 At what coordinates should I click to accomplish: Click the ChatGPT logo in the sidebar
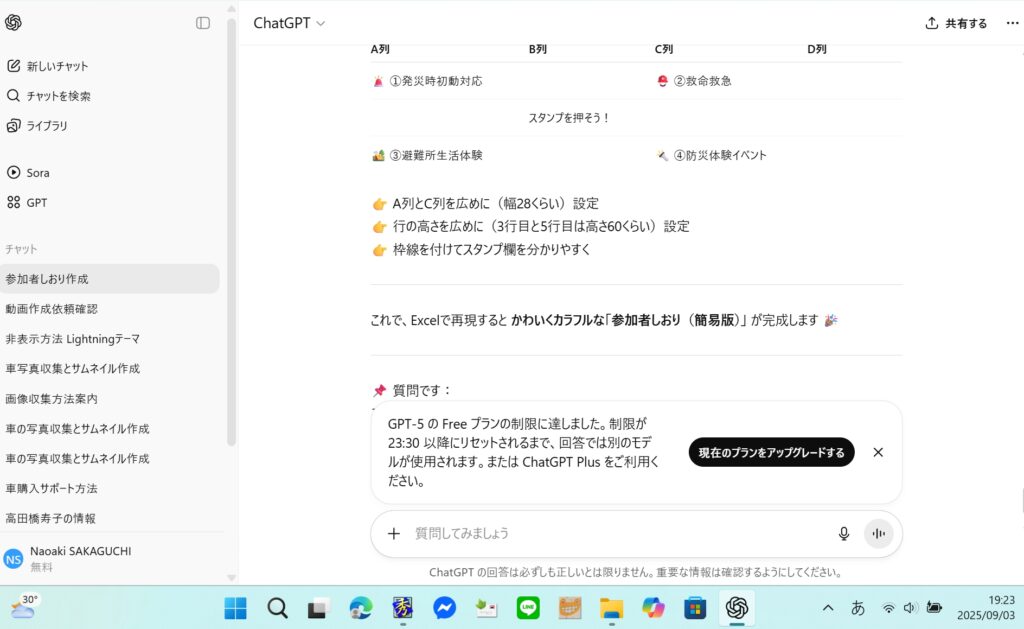[x=13, y=23]
